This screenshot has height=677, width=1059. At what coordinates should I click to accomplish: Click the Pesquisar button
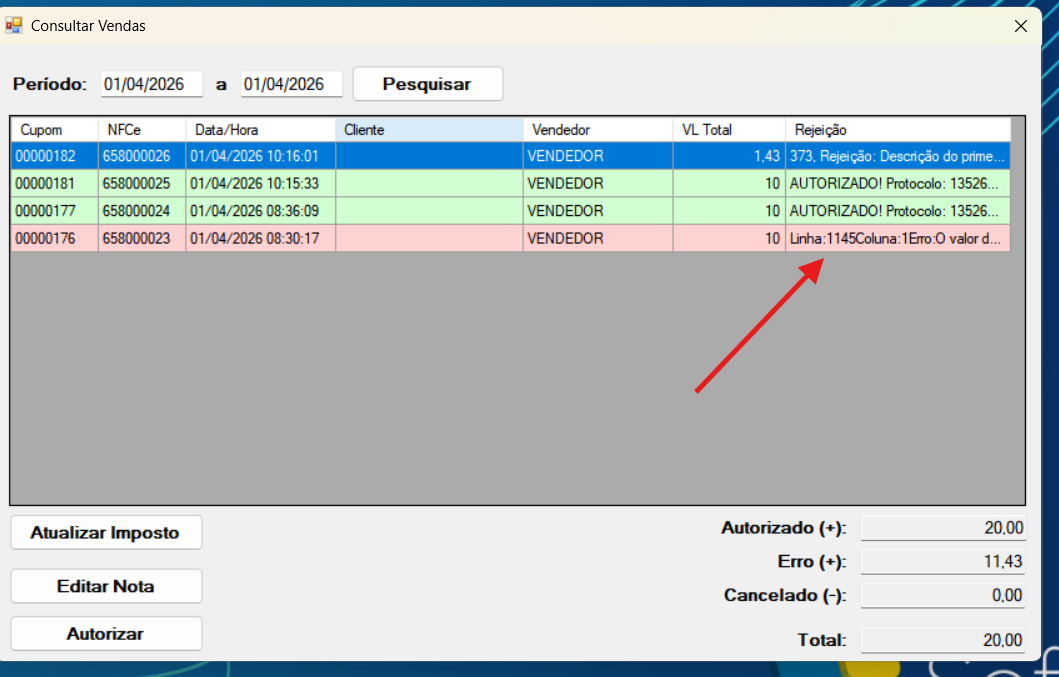[427, 84]
